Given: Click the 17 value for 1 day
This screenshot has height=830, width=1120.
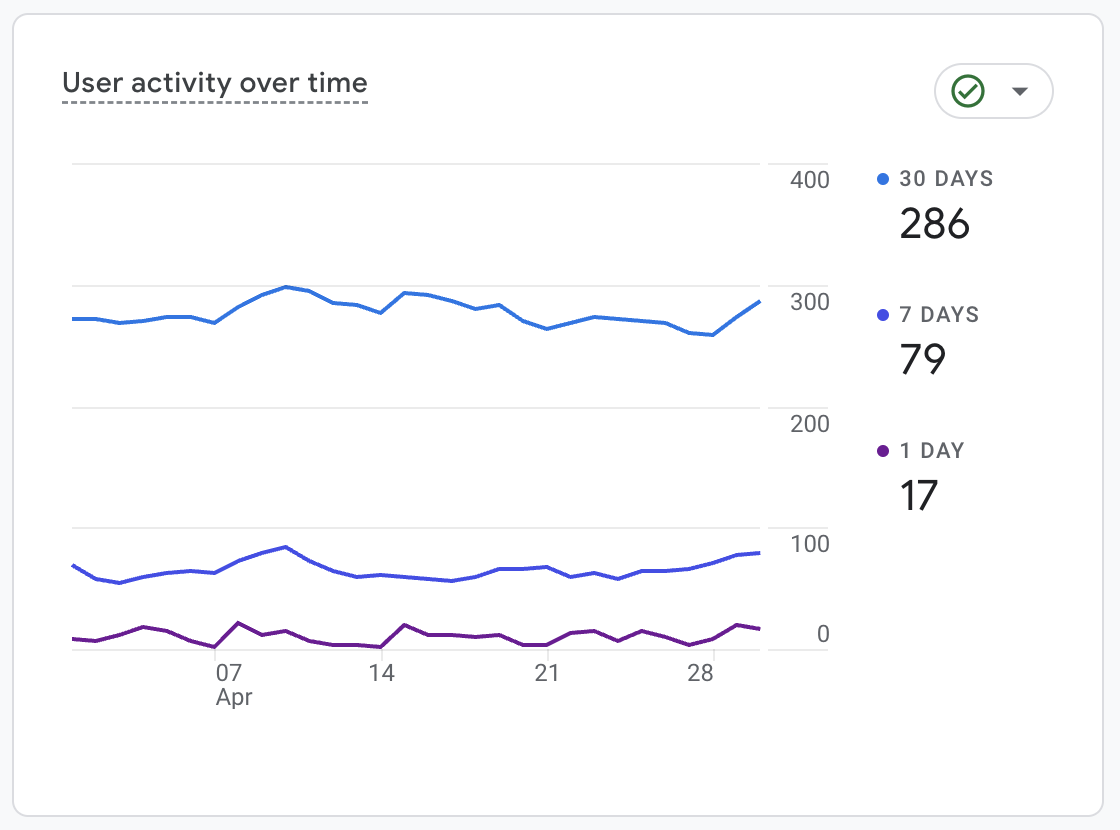Looking at the screenshot, I should [918, 495].
